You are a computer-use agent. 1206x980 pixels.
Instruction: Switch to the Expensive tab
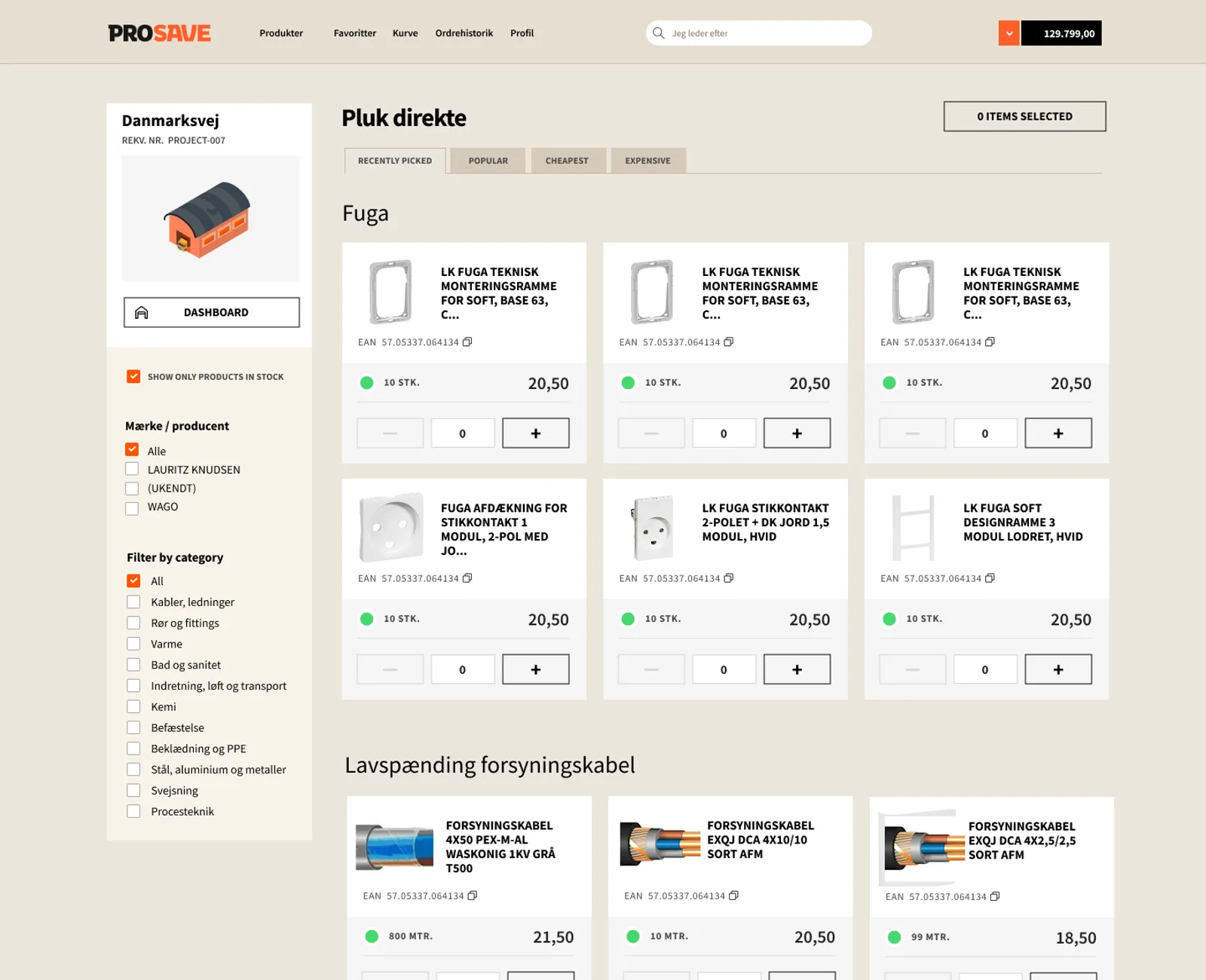point(647,161)
